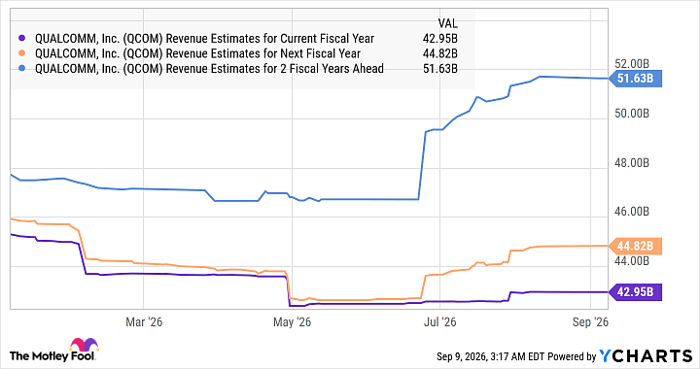Click y-axis label 48.00B
Screen dimensions: 700x369
(x=632, y=163)
